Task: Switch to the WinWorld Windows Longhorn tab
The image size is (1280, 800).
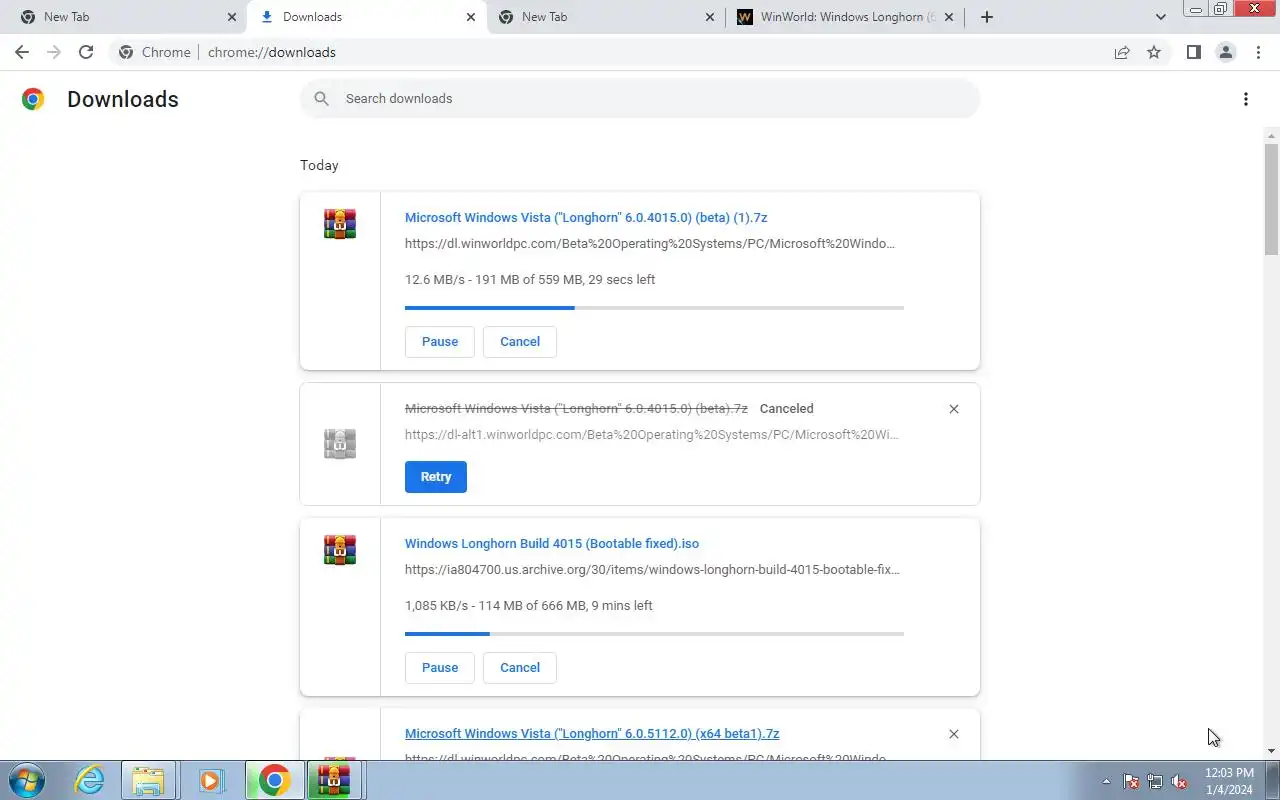Action: (845, 17)
